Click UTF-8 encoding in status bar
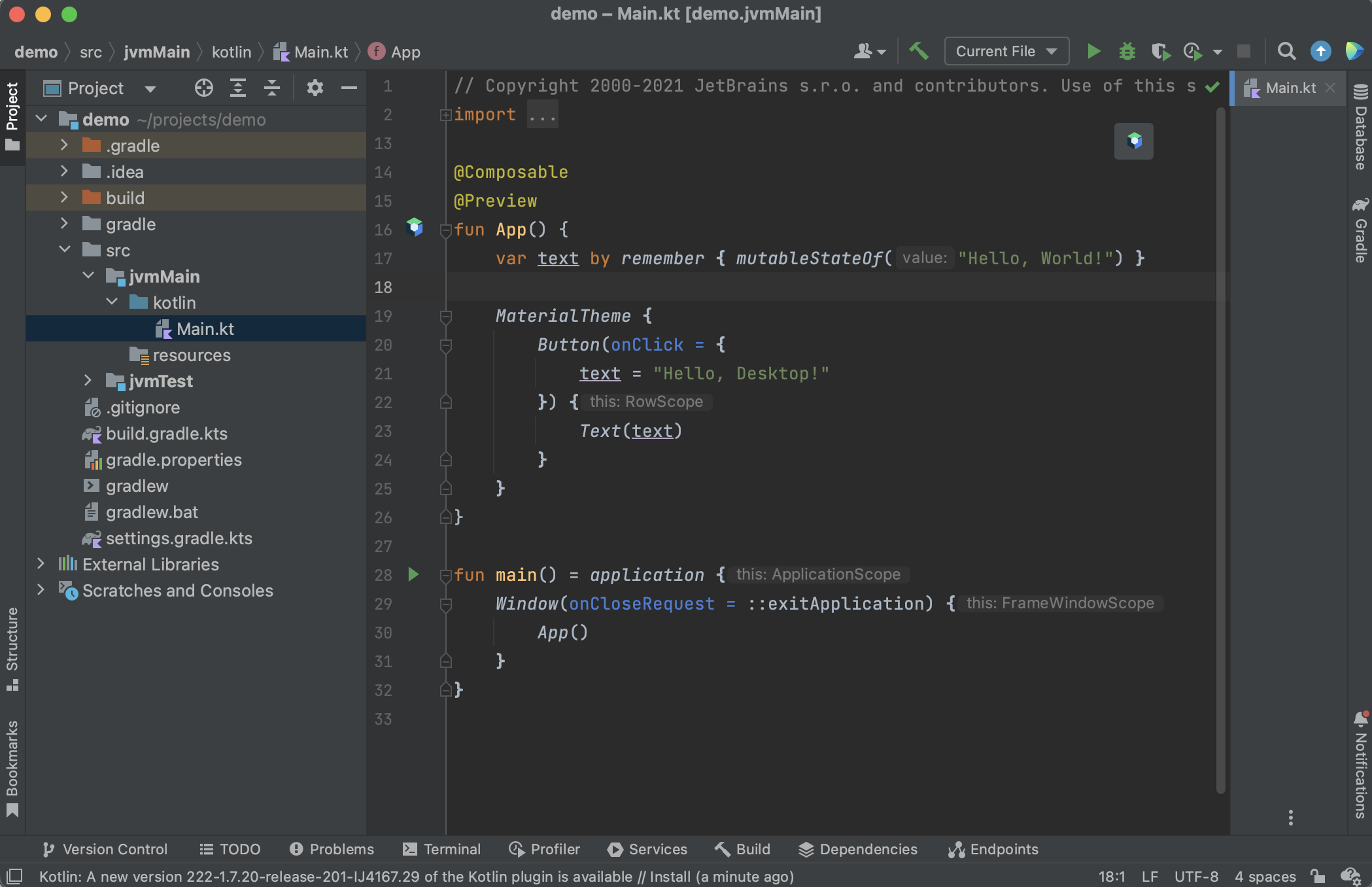 pos(1196,876)
